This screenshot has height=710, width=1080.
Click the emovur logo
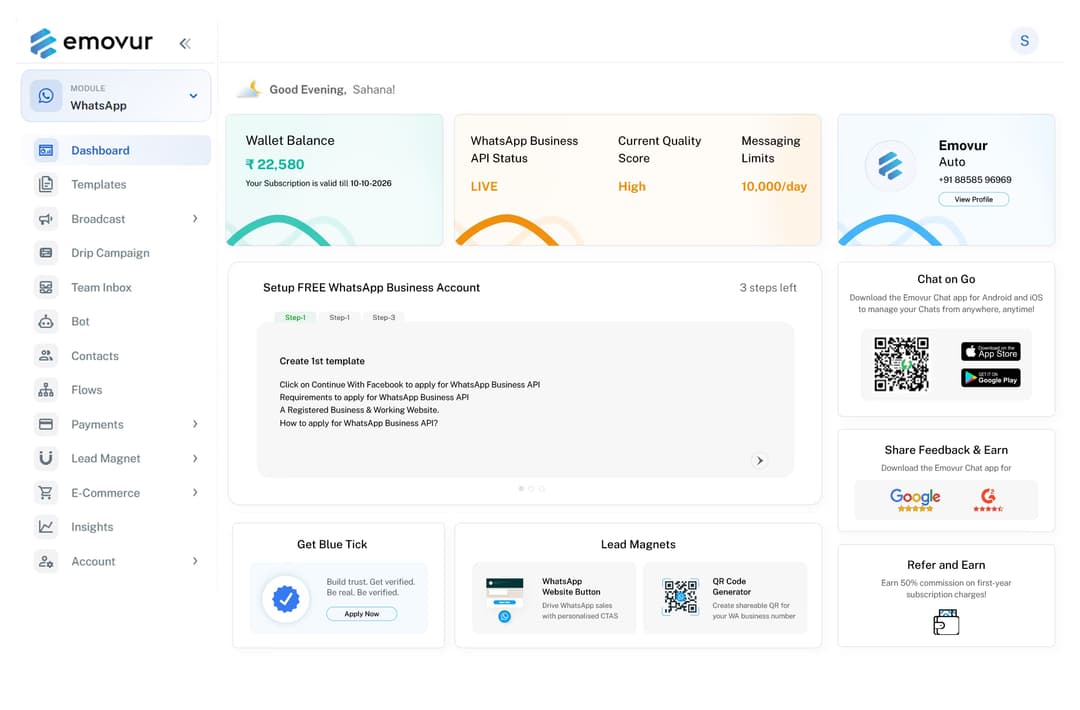click(x=91, y=43)
